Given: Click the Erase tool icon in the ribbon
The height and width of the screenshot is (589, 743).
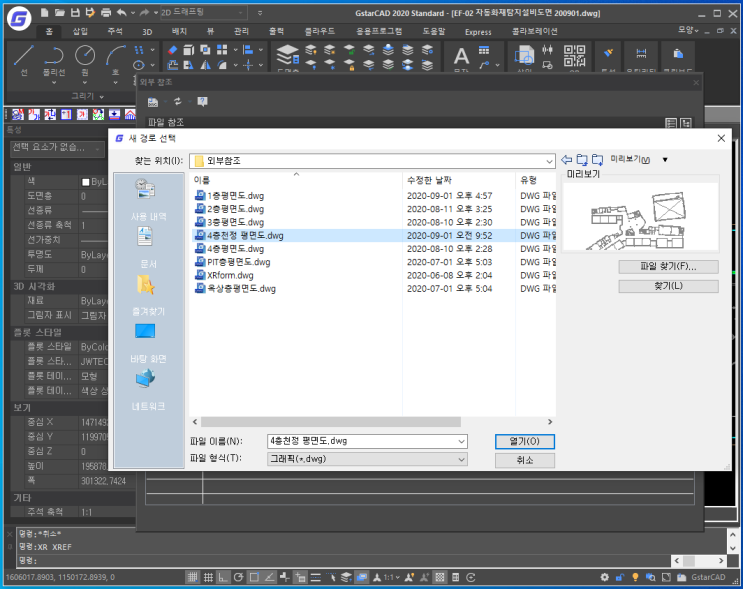Looking at the screenshot, I should point(172,50).
